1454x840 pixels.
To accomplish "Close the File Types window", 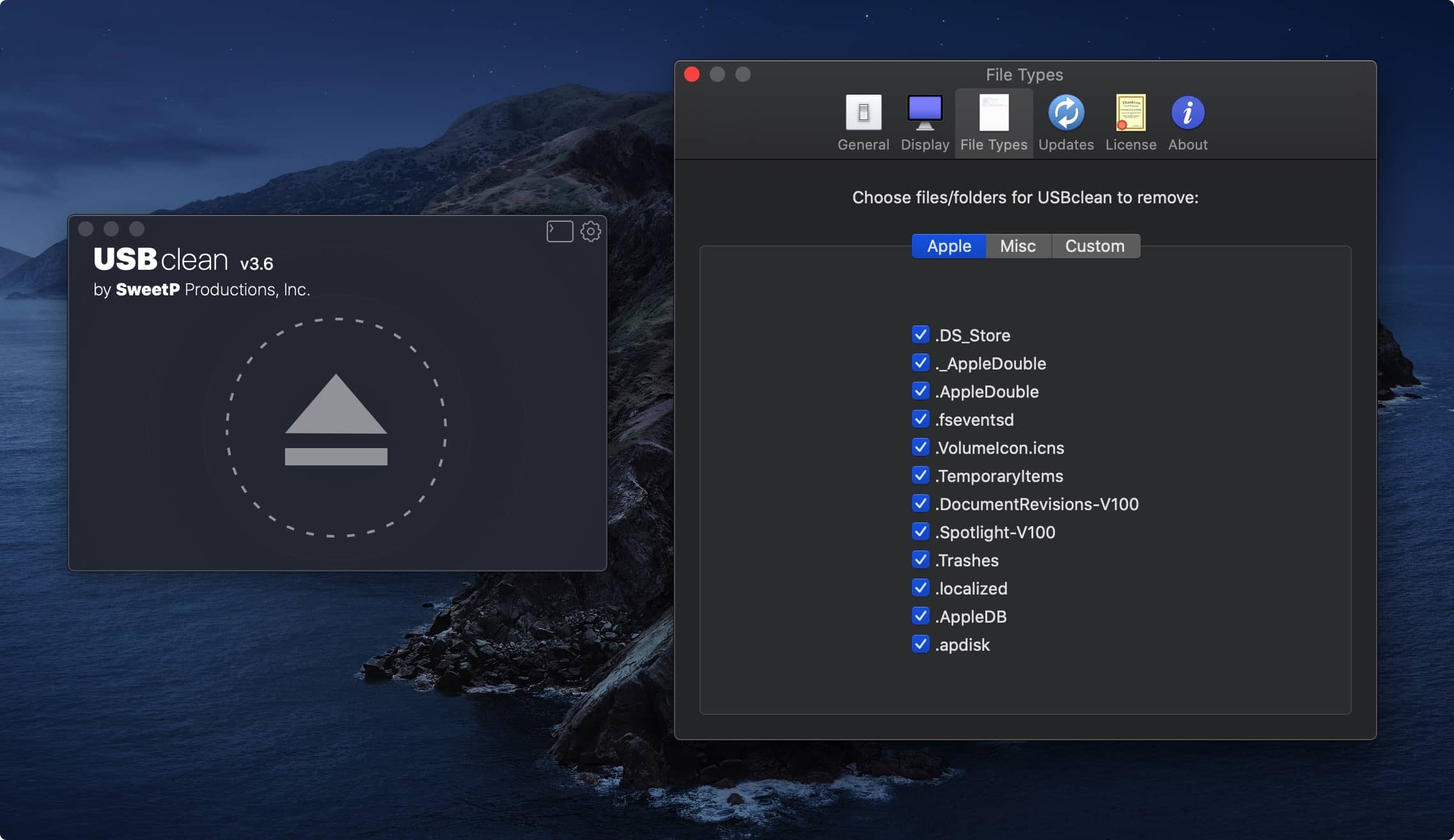I will (x=692, y=74).
